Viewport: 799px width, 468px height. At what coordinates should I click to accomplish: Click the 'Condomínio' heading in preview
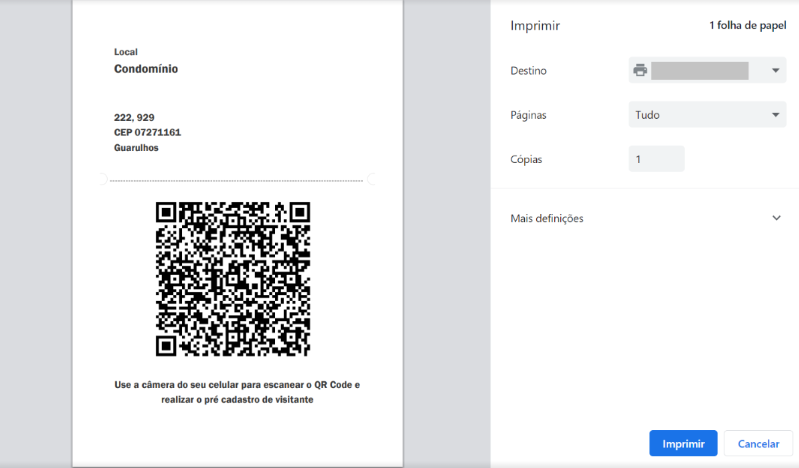pyautogui.click(x=146, y=70)
